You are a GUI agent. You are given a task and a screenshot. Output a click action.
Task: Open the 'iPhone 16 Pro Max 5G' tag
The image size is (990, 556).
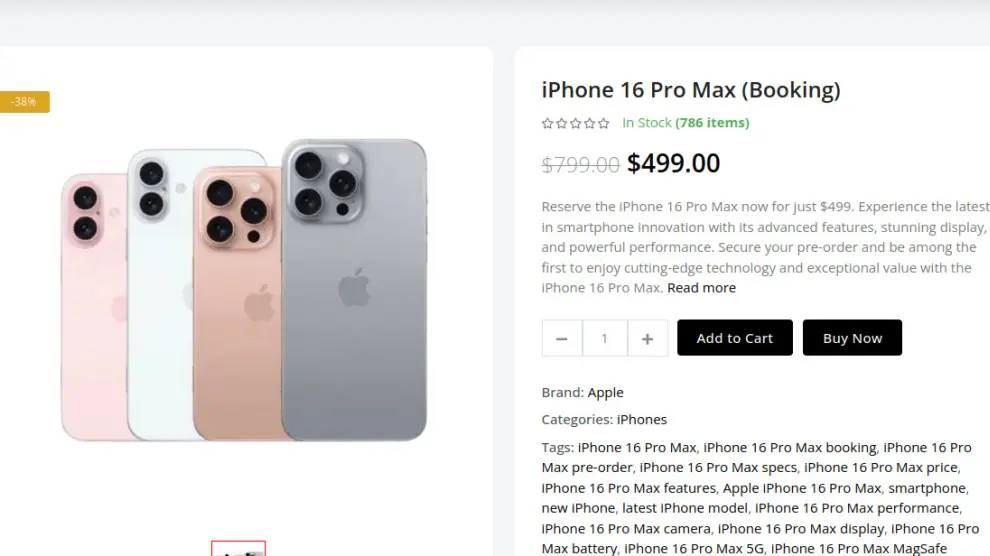pos(693,549)
